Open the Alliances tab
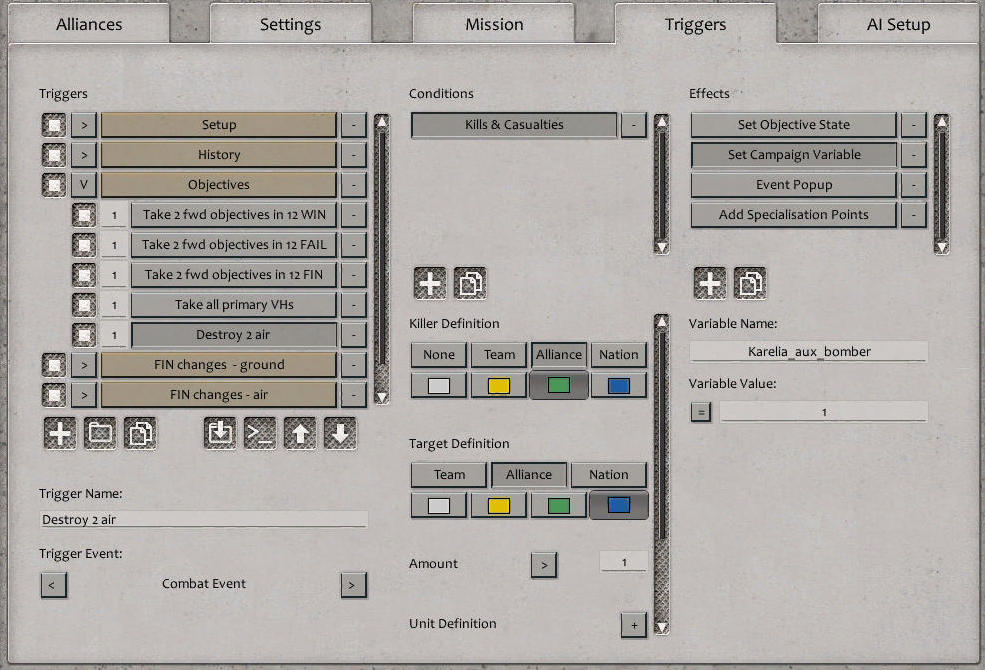Screen dimensions: 985x670 point(89,25)
